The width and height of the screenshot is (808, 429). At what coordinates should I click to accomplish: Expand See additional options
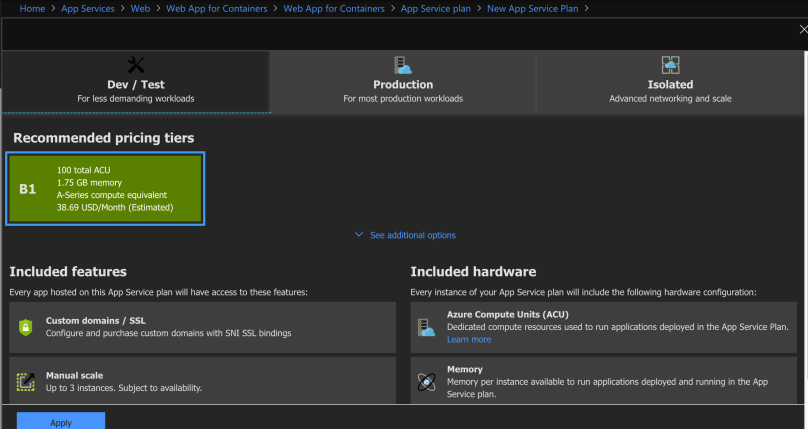[x=405, y=235]
